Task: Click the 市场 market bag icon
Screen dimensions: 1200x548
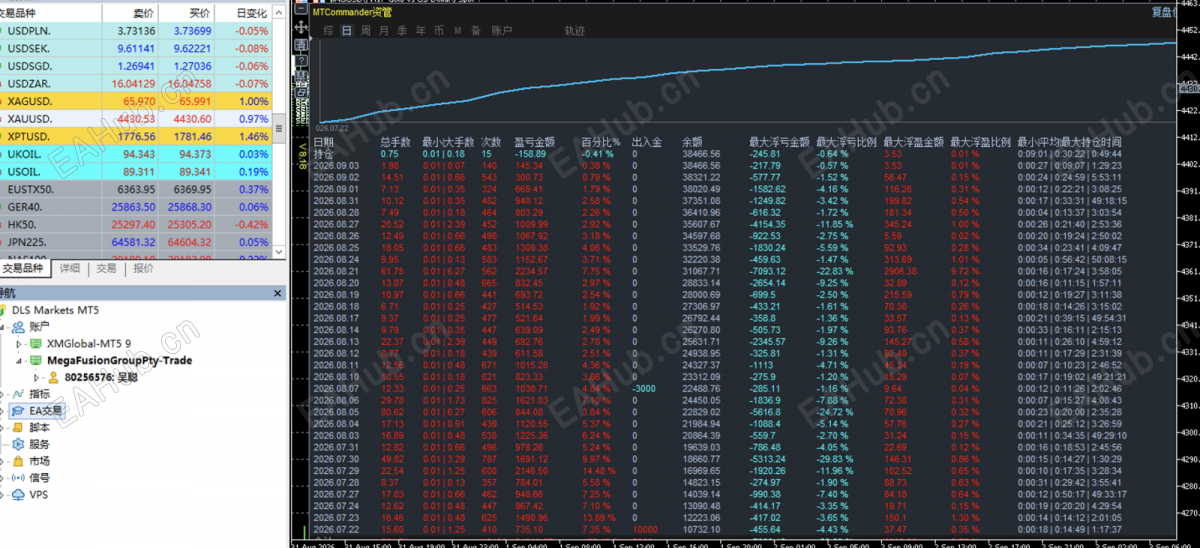Action: coord(20,461)
